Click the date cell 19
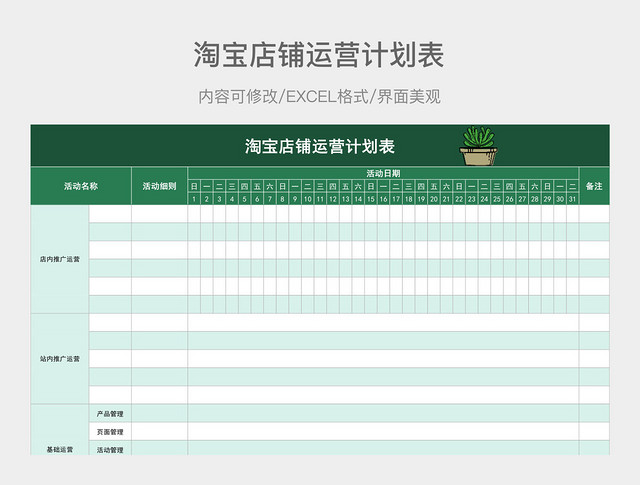Screen dimensions: 640x485 click(x=421, y=199)
